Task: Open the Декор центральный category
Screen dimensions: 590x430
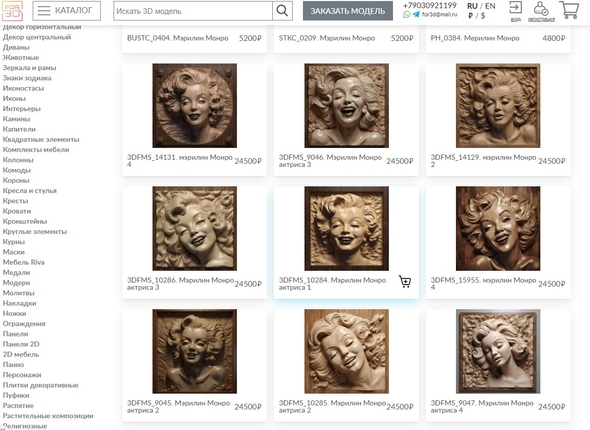Action: coord(37,37)
